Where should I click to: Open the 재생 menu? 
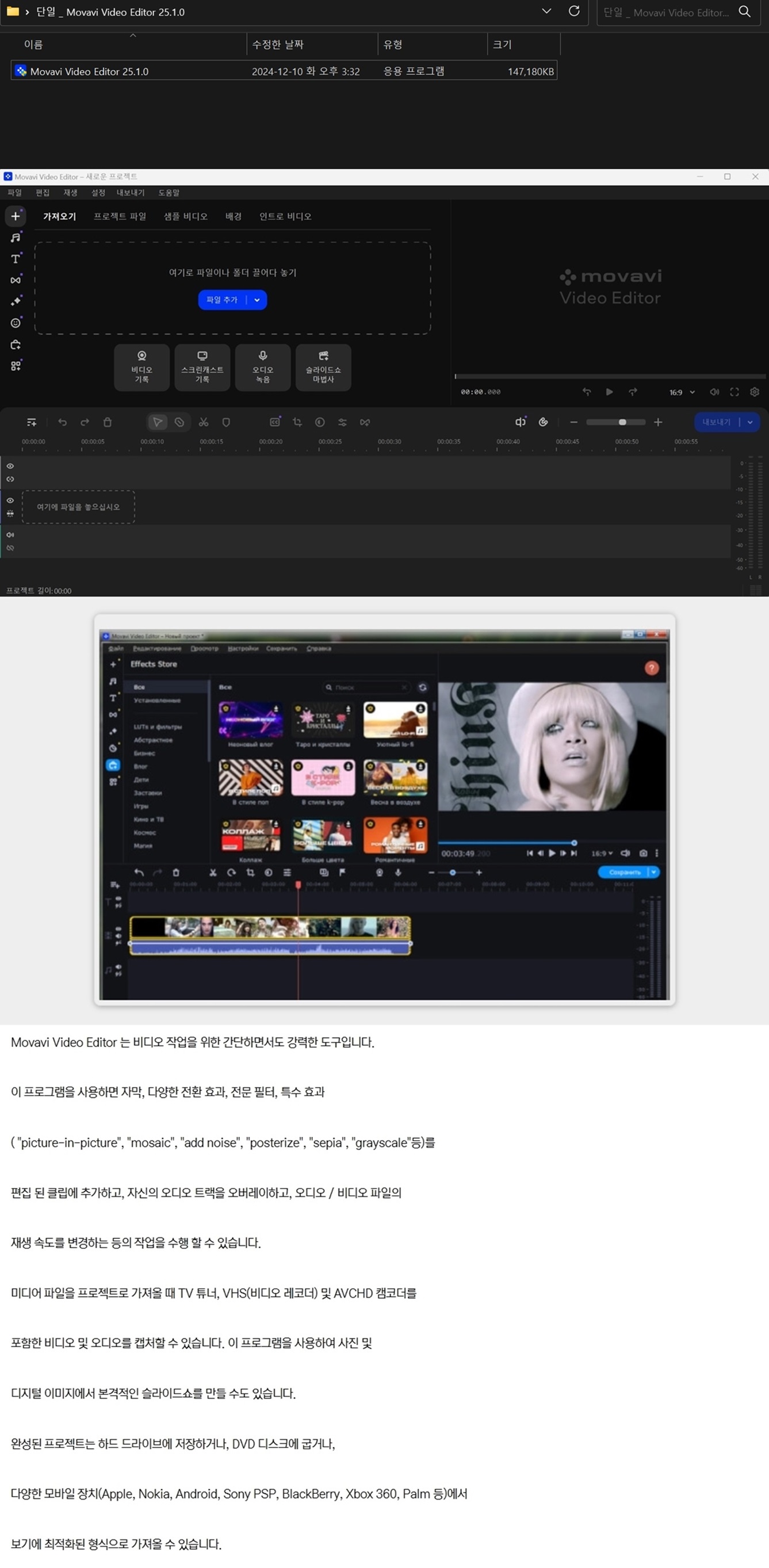click(70, 192)
